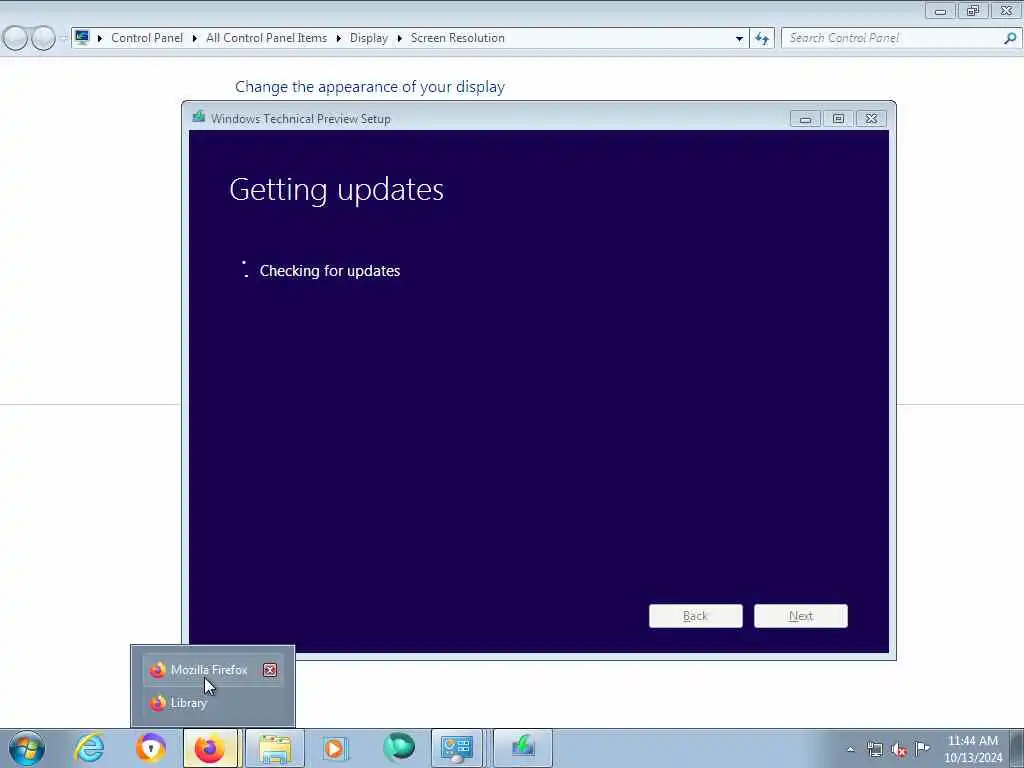Screen dimensions: 1024x768
Task: Close the Windows Technical Preview Setup window
Action: click(x=871, y=119)
